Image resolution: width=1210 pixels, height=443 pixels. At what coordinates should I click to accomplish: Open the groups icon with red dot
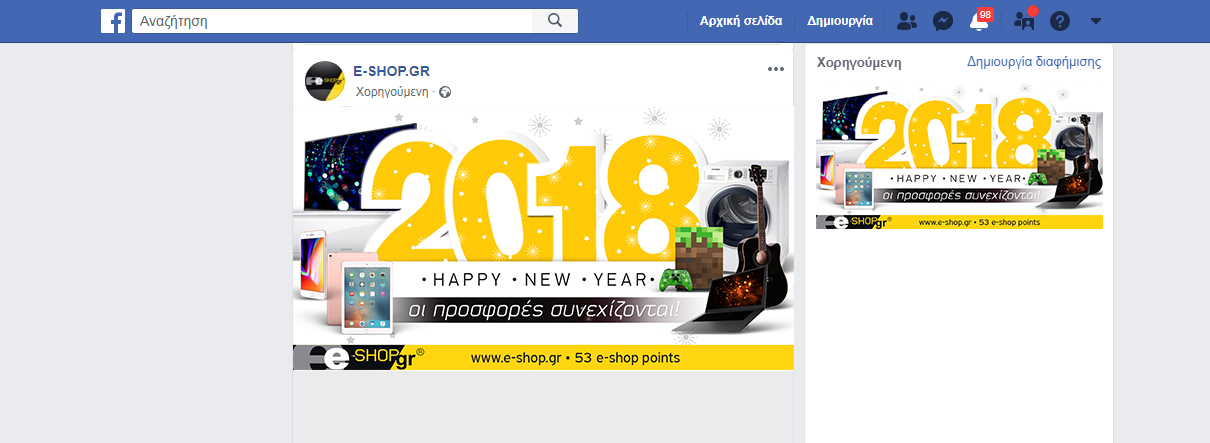1024,20
